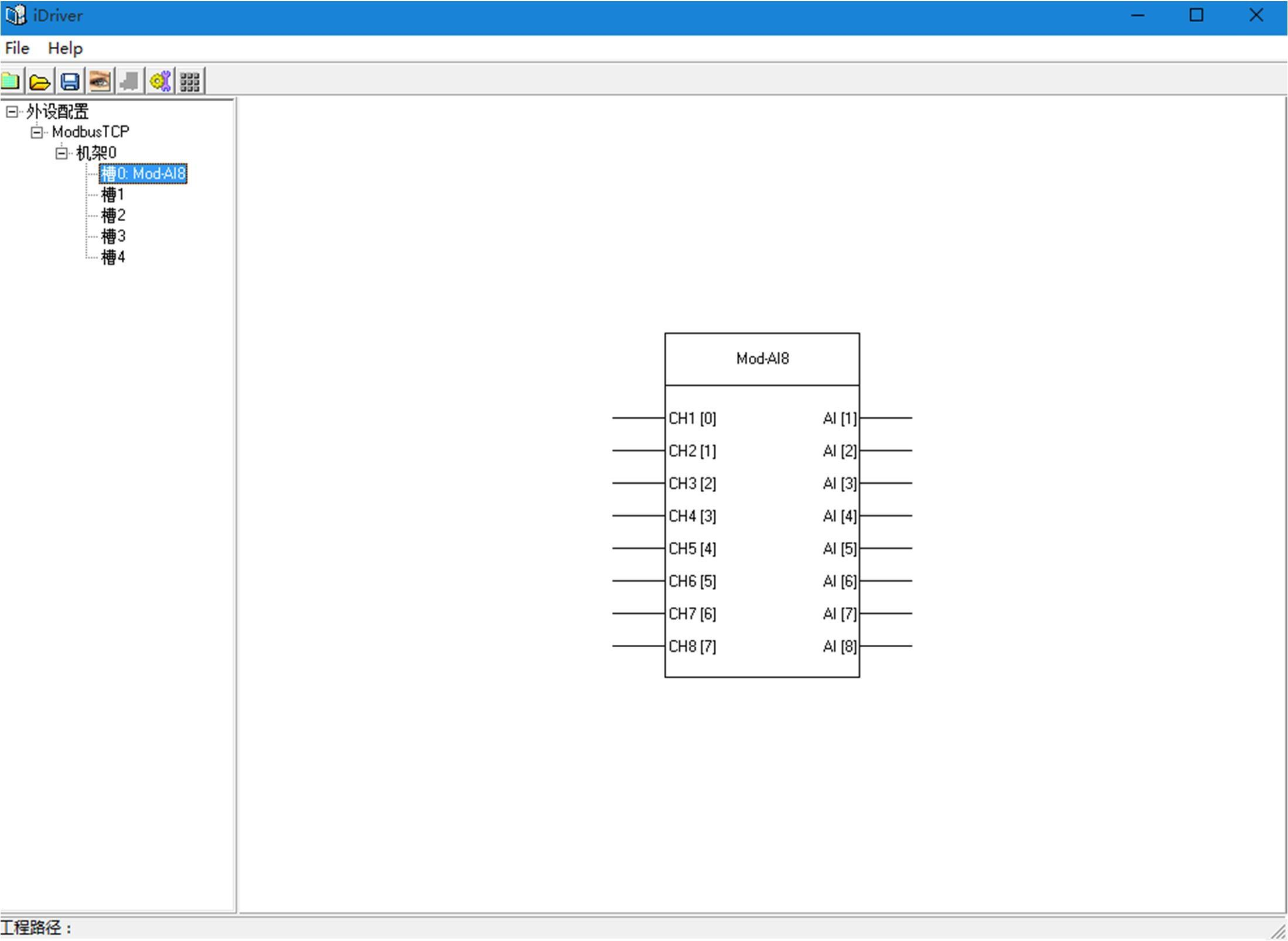The height and width of the screenshot is (941, 1288).
Task: Open settings via gear and wrench icon
Action: [160, 81]
